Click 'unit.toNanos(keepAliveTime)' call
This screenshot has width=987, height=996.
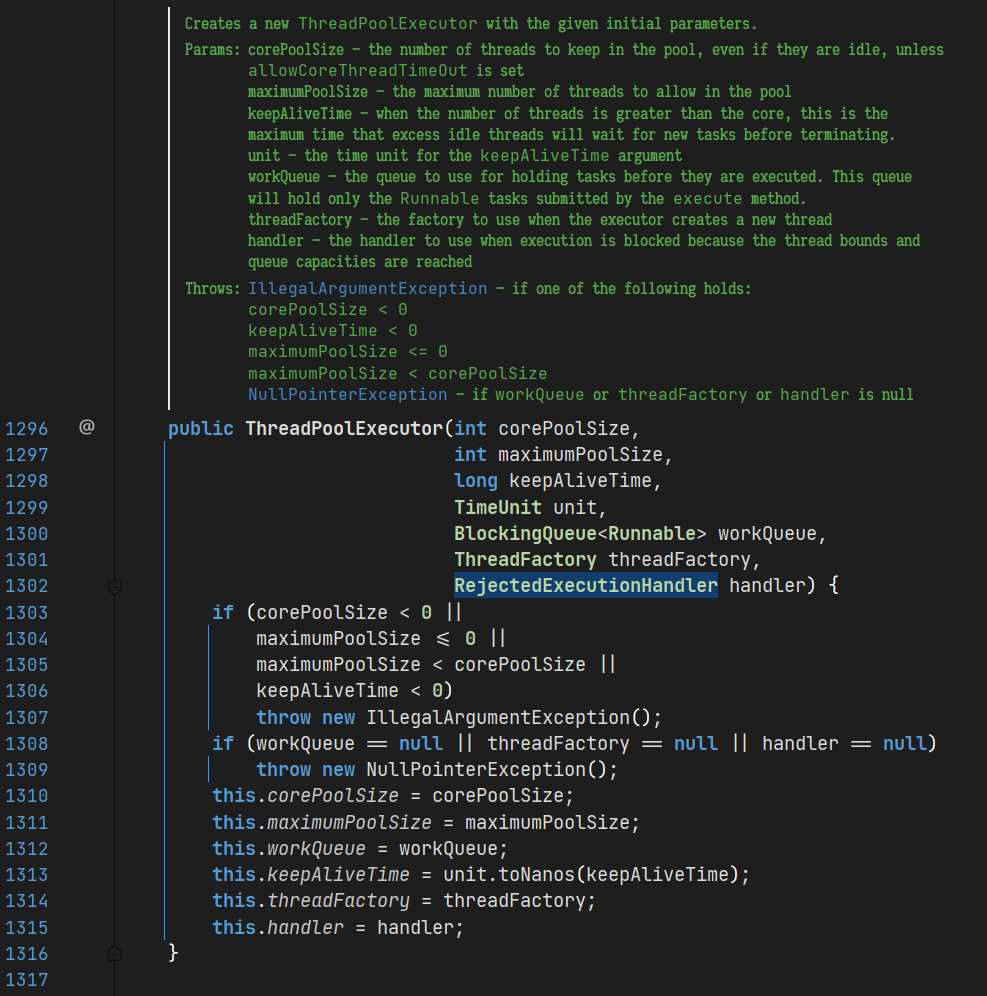pos(591,874)
